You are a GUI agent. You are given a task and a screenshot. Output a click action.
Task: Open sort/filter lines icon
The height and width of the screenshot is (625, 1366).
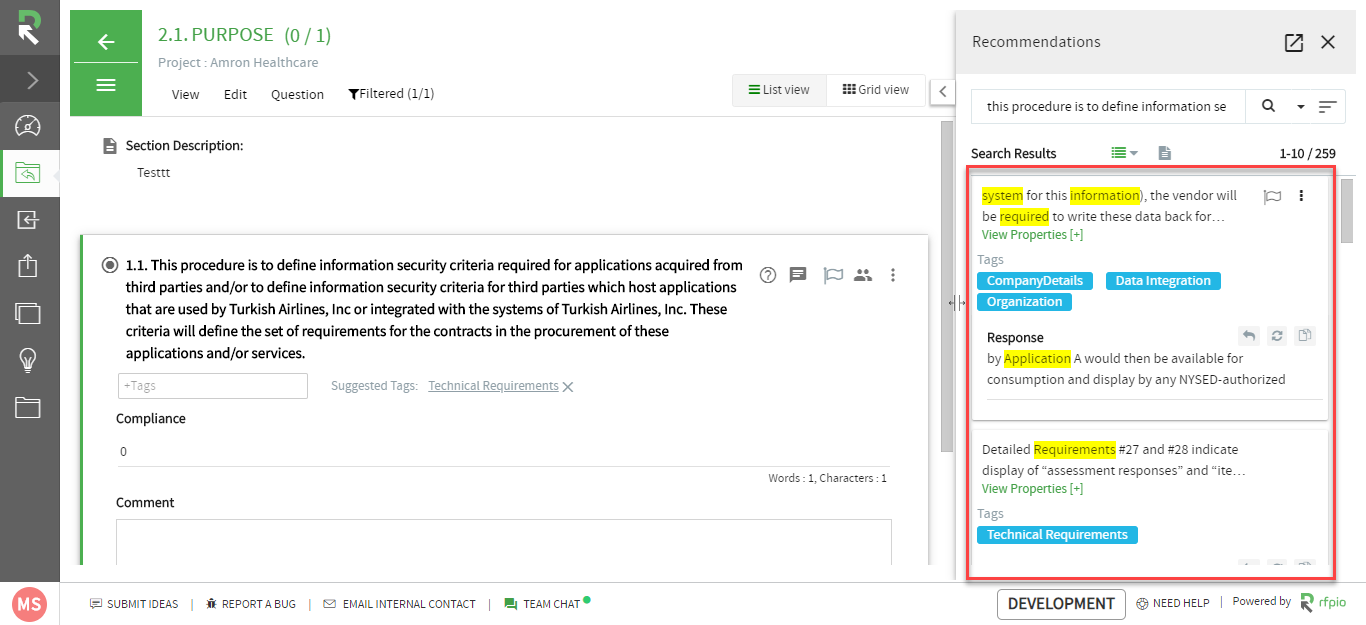click(1328, 107)
